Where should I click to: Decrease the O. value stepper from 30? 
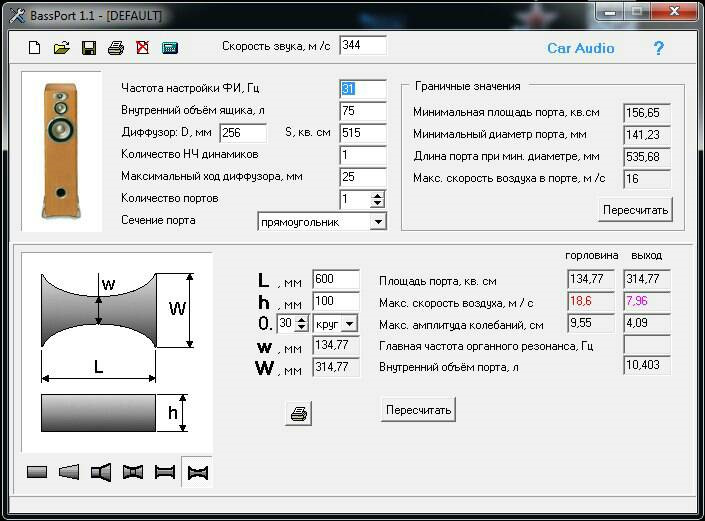click(x=302, y=327)
